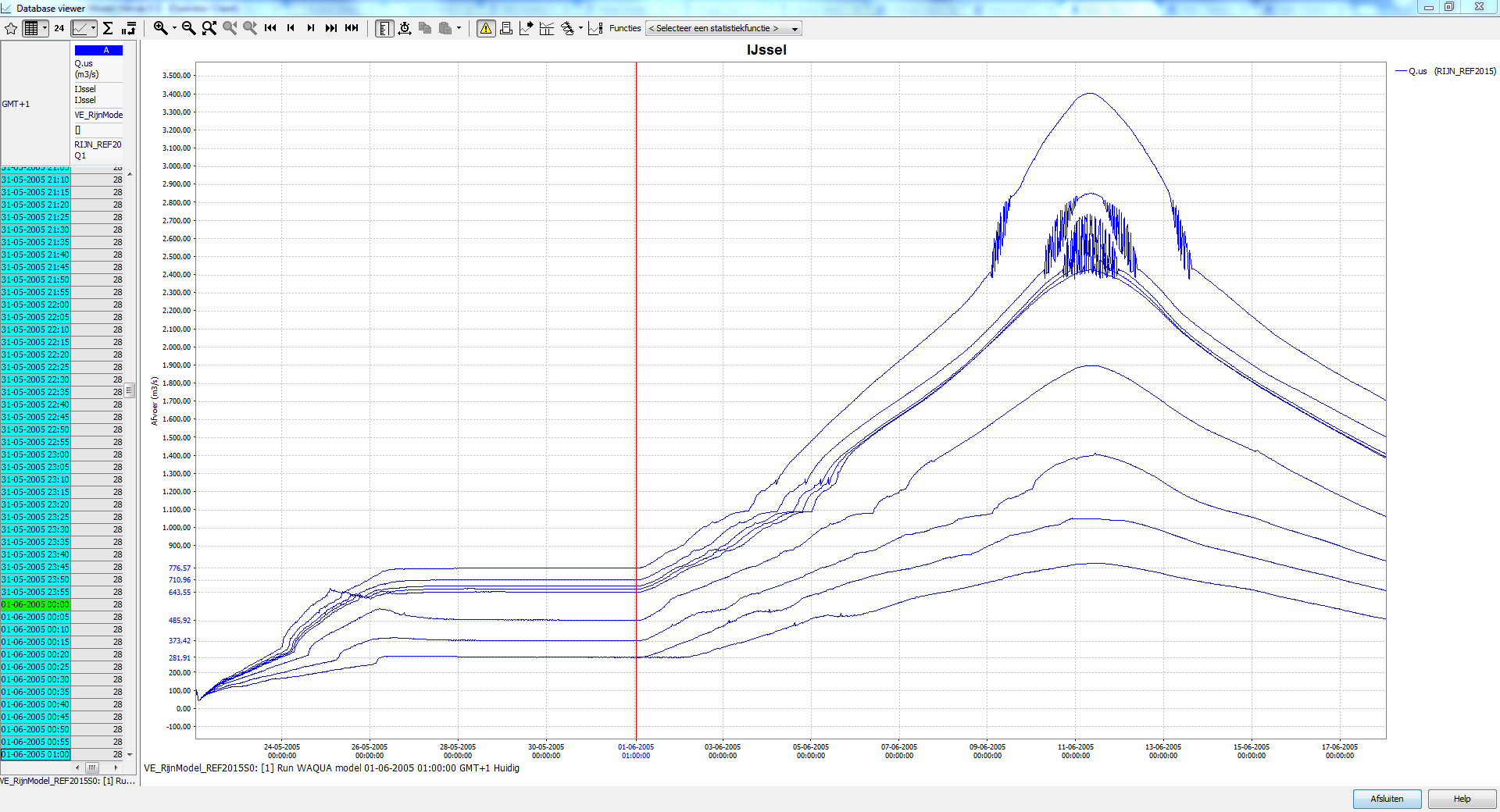The height and width of the screenshot is (812, 1500).
Task: Select table row 31-05-2005 21:10
Action: tap(62, 180)
